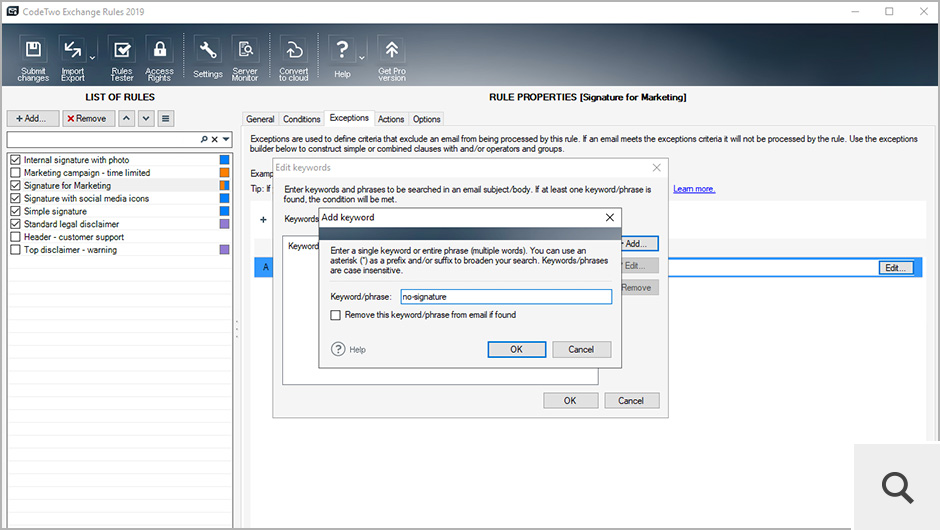Toggle Marketing campaign - time limited checkbox
The width and height of the screenshot is (940, 530).
pyautogui.click(x=16, y=173)
